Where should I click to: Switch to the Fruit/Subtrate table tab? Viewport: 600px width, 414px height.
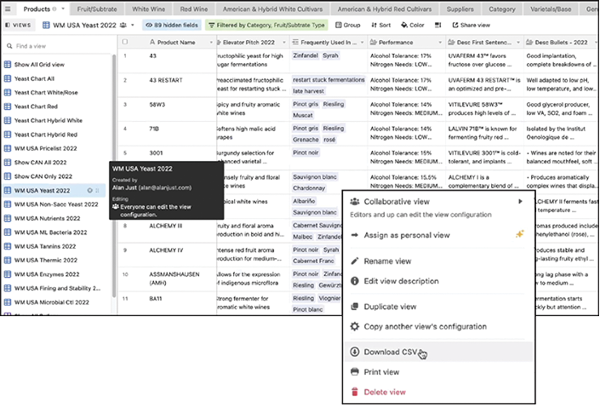[x=97, y=9]
